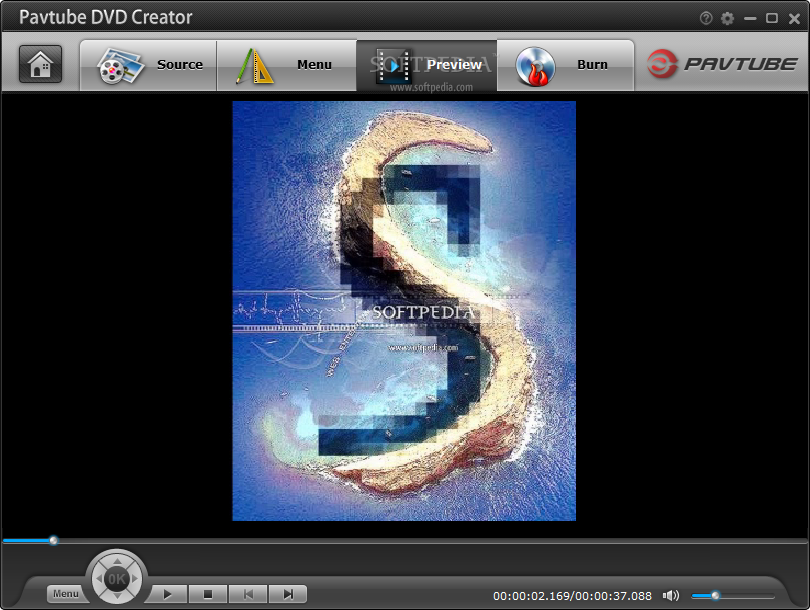
Task: Play the DVD preview
Action: click(167, 595)
